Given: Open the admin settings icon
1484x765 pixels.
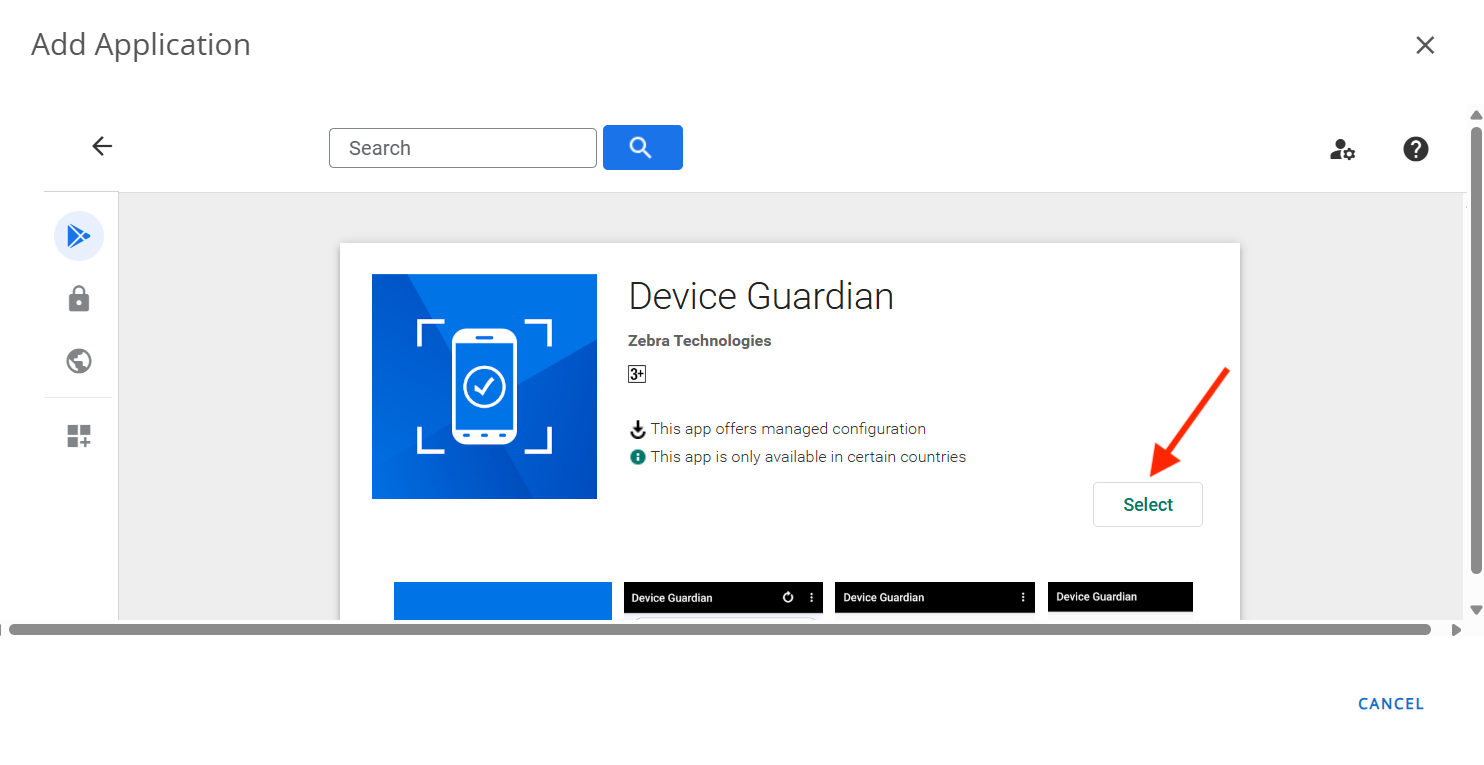Looking at the screenshot, I should pos(1342,150).
